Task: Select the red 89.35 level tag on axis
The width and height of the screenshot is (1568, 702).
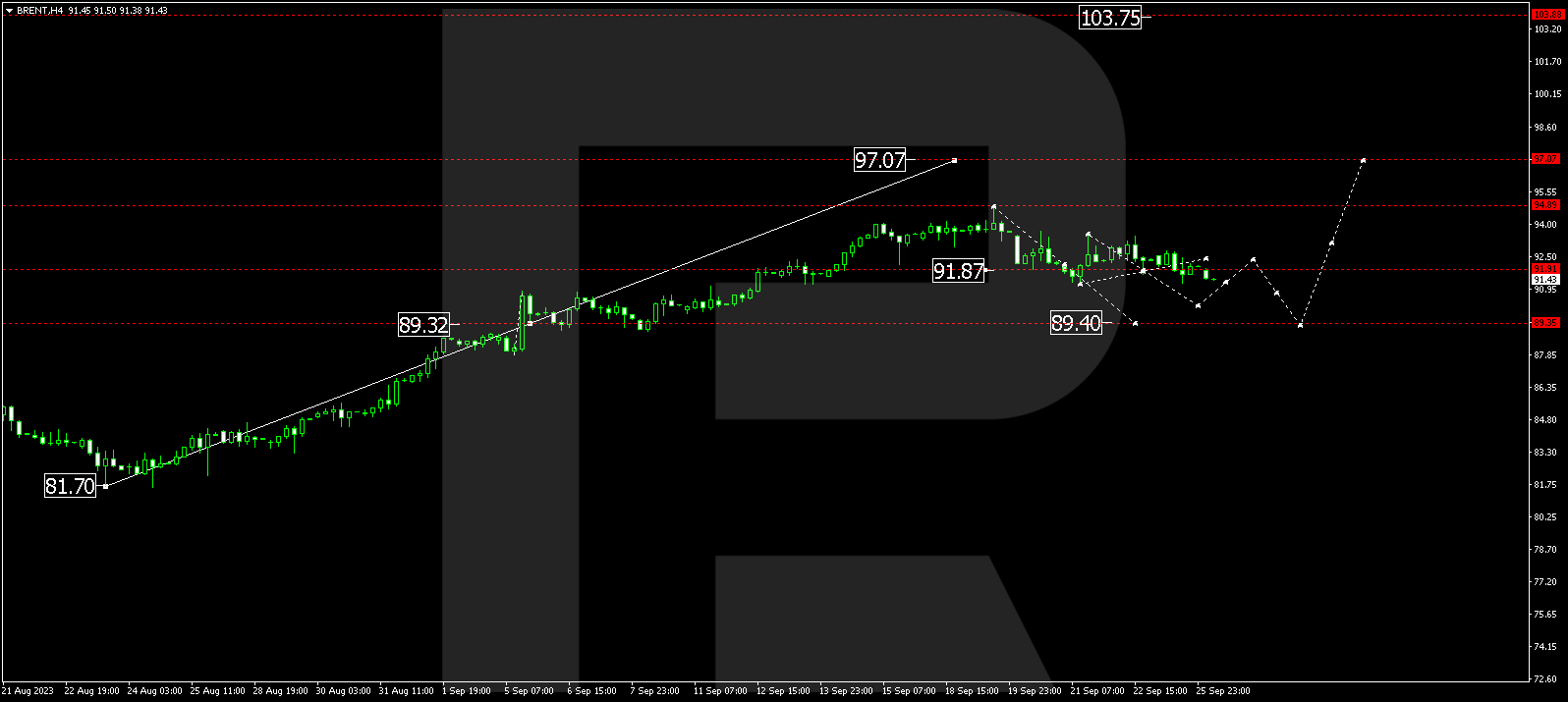Action: (x=1546, y=323)
